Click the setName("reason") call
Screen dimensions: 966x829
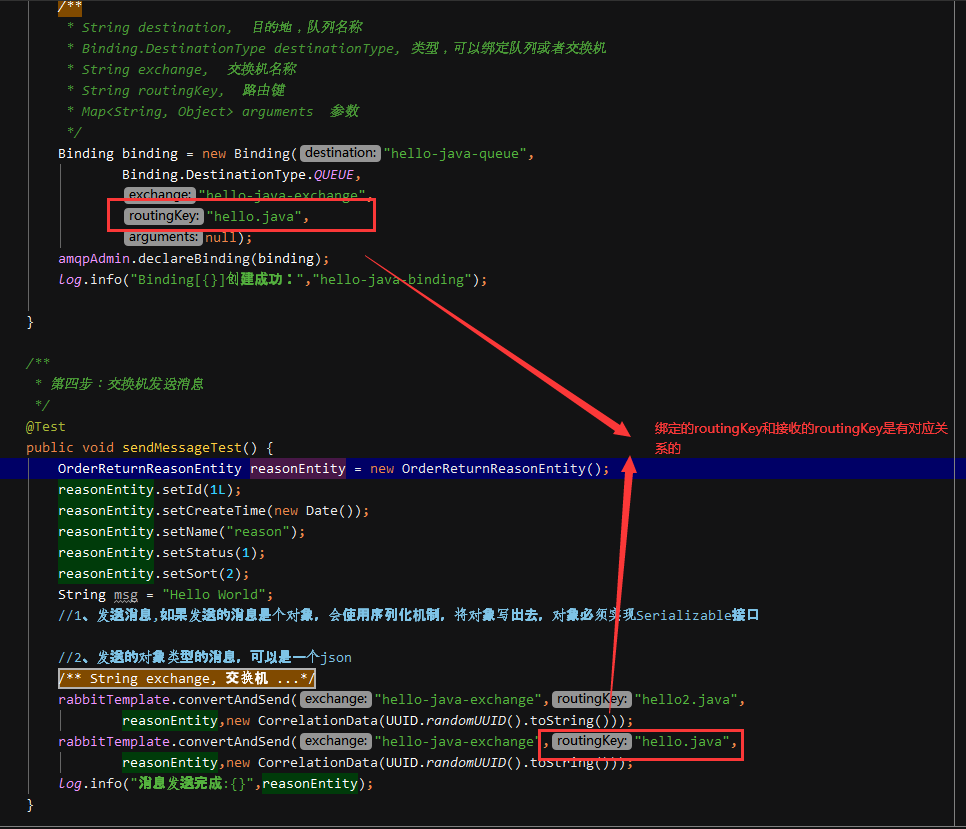(x=230, y=532)
